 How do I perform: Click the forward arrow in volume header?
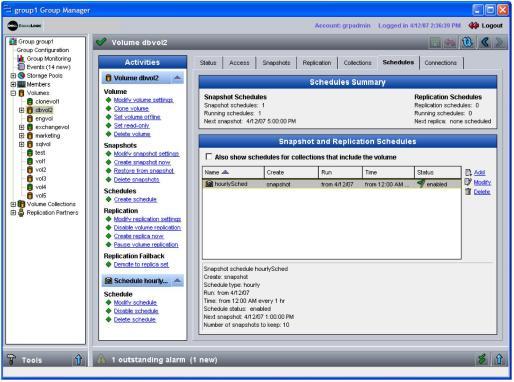coord(500,42)
